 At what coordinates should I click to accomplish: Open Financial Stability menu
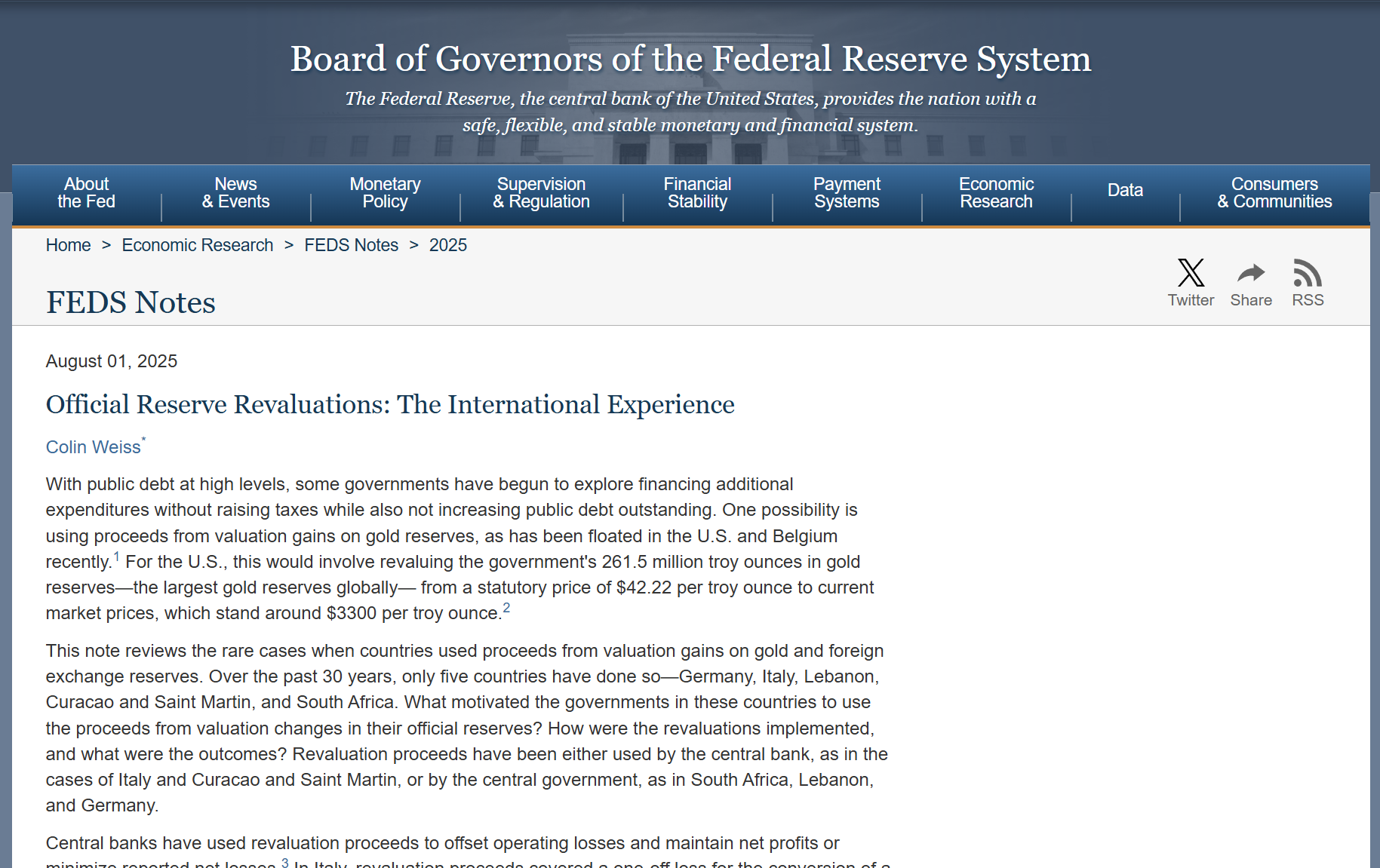[697, 193]
